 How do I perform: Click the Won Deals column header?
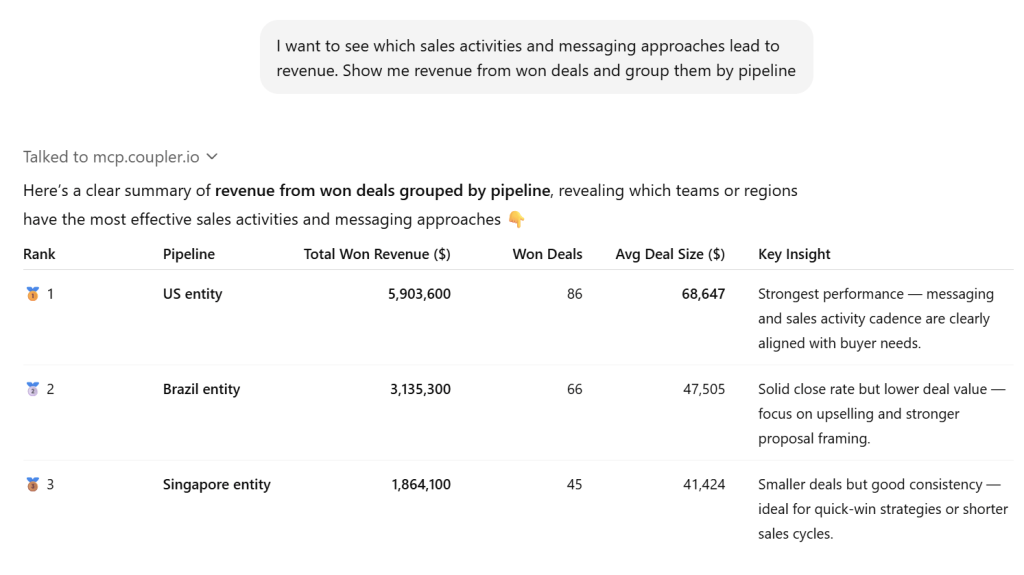pyautogui.click(x=547, y=254)
